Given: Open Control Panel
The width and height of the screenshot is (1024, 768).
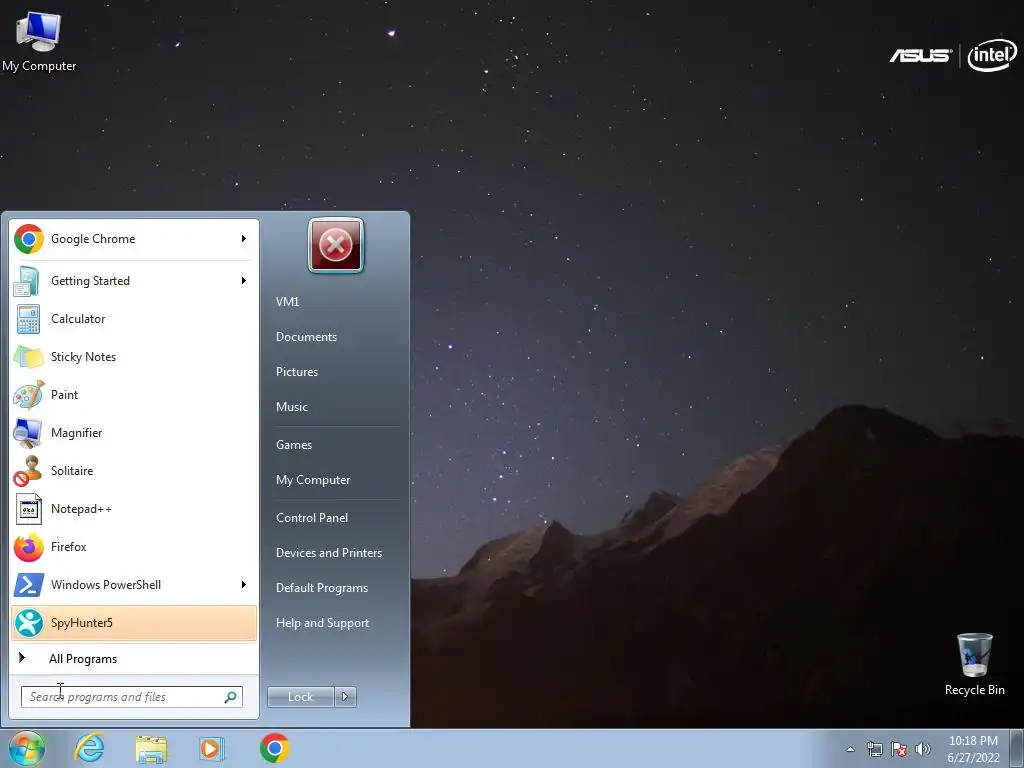Looking at the screenshot, I should point(312,518).
